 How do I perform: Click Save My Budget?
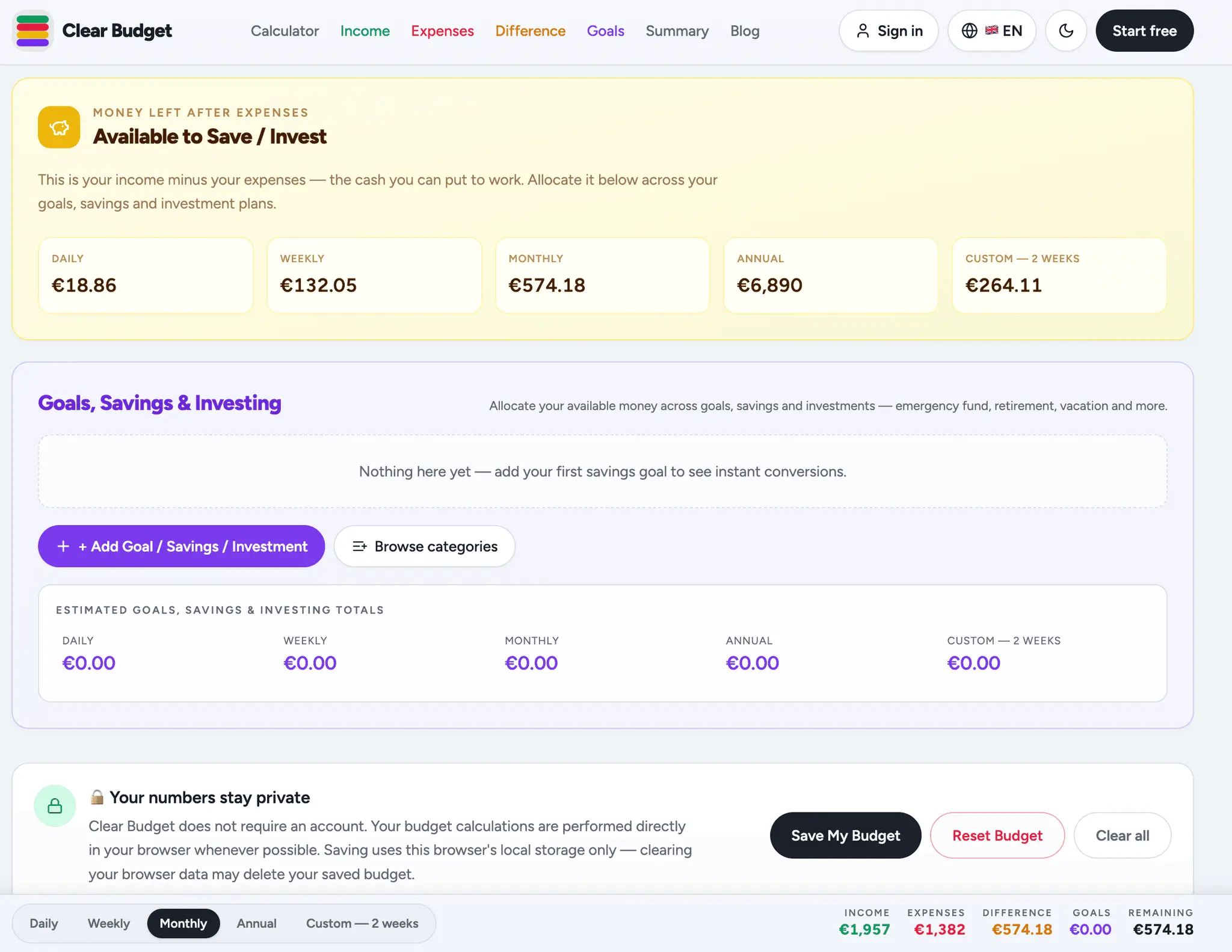[x=845, y=835]
